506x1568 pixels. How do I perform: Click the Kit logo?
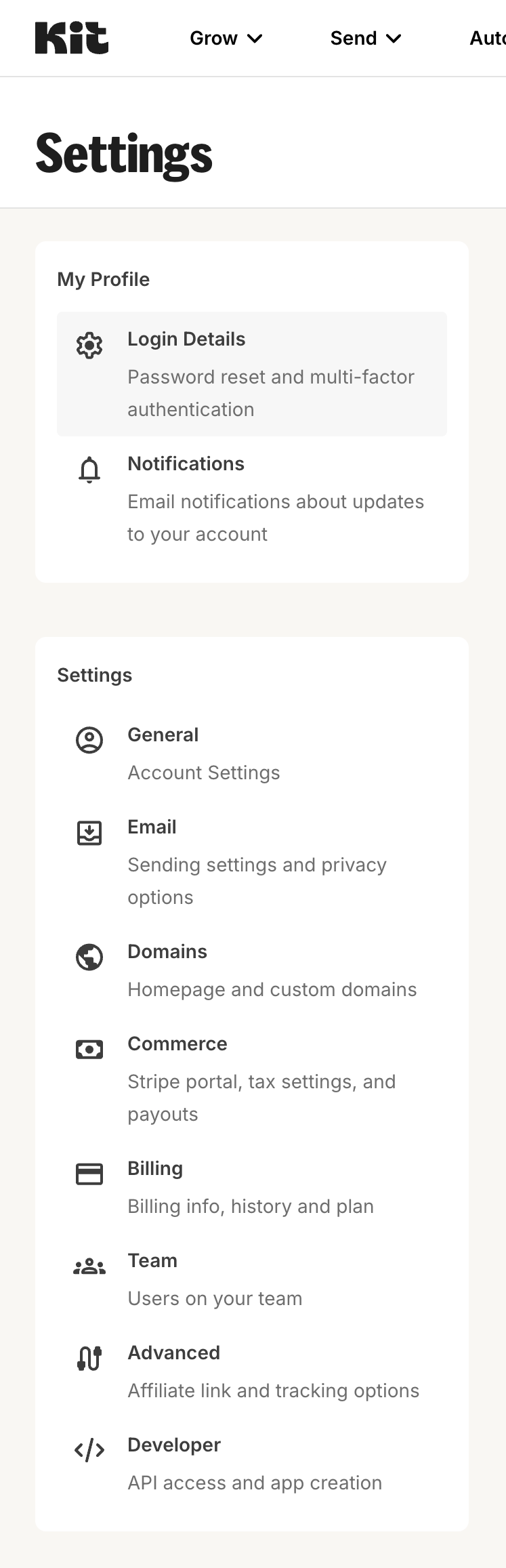[71, 37]
